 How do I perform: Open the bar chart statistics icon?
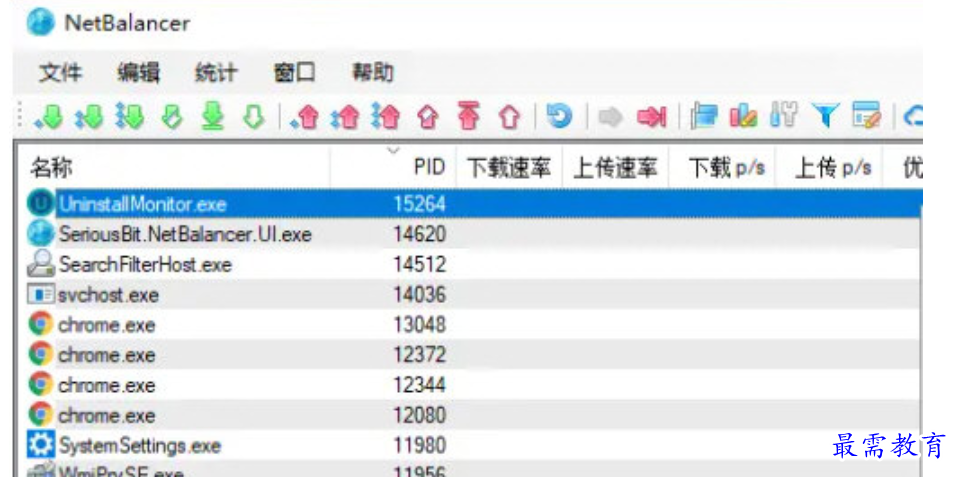pos(743,116)
